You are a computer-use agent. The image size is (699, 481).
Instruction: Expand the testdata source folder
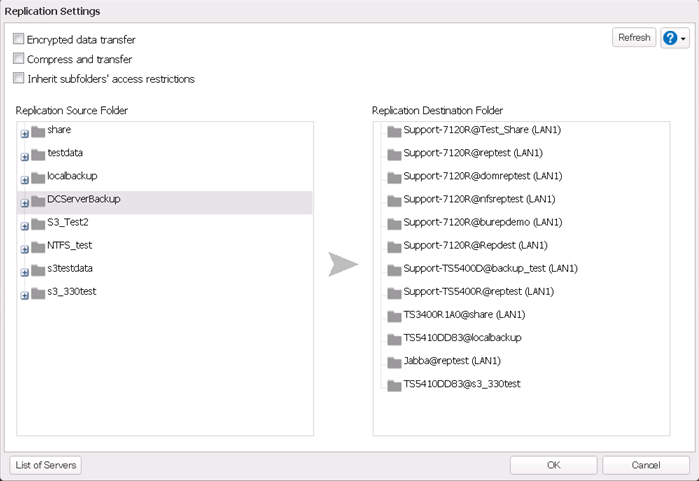25,157
